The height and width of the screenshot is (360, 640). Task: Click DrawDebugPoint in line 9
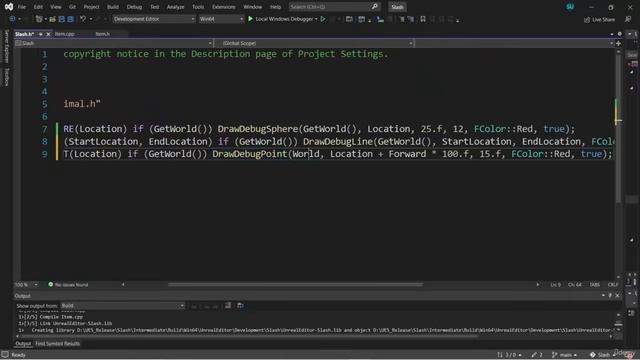tap(249, 154)
